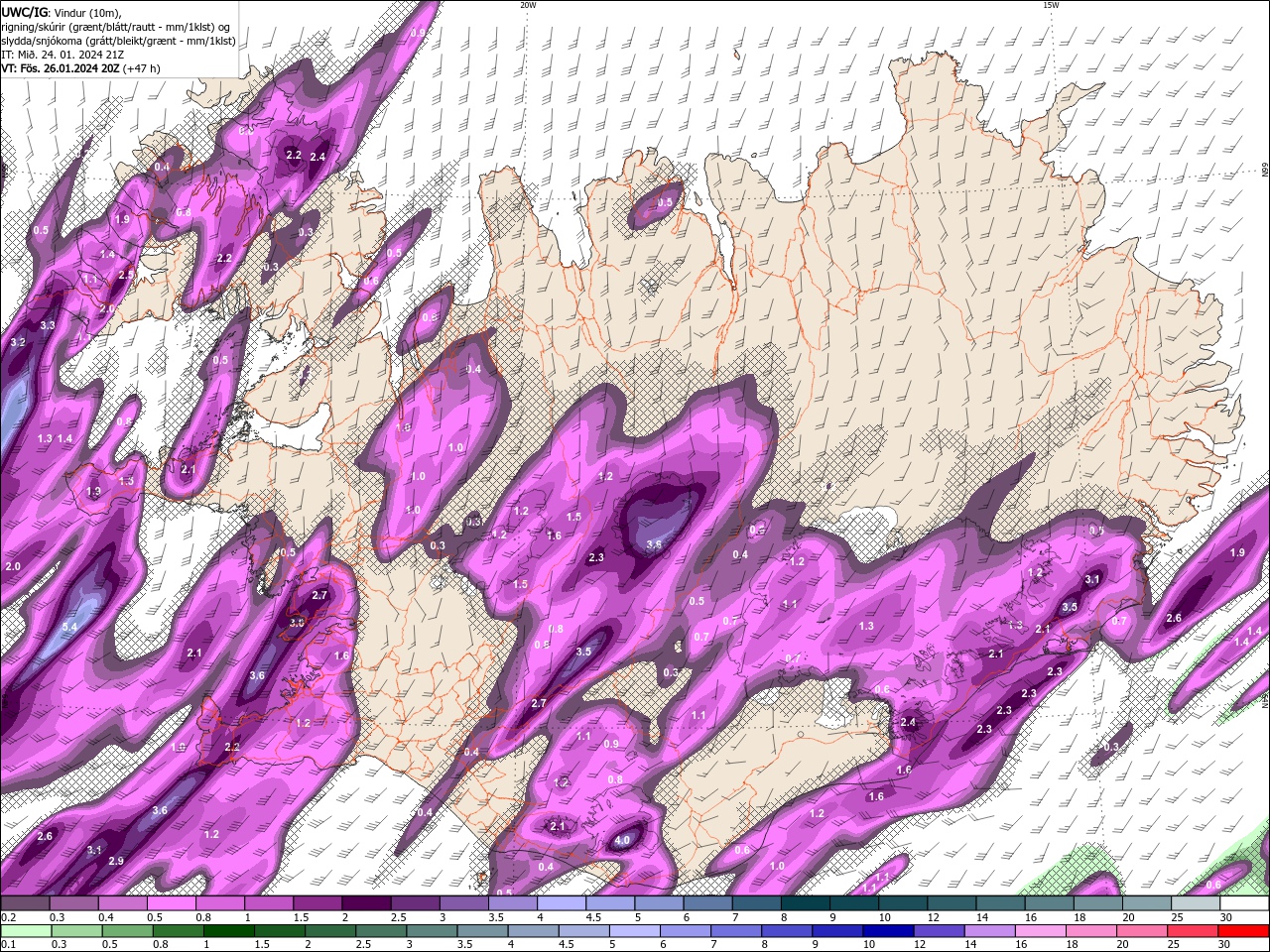
Task: Click the teal swatch between 12 and 14, upper legend
Action: pos(952,903)
